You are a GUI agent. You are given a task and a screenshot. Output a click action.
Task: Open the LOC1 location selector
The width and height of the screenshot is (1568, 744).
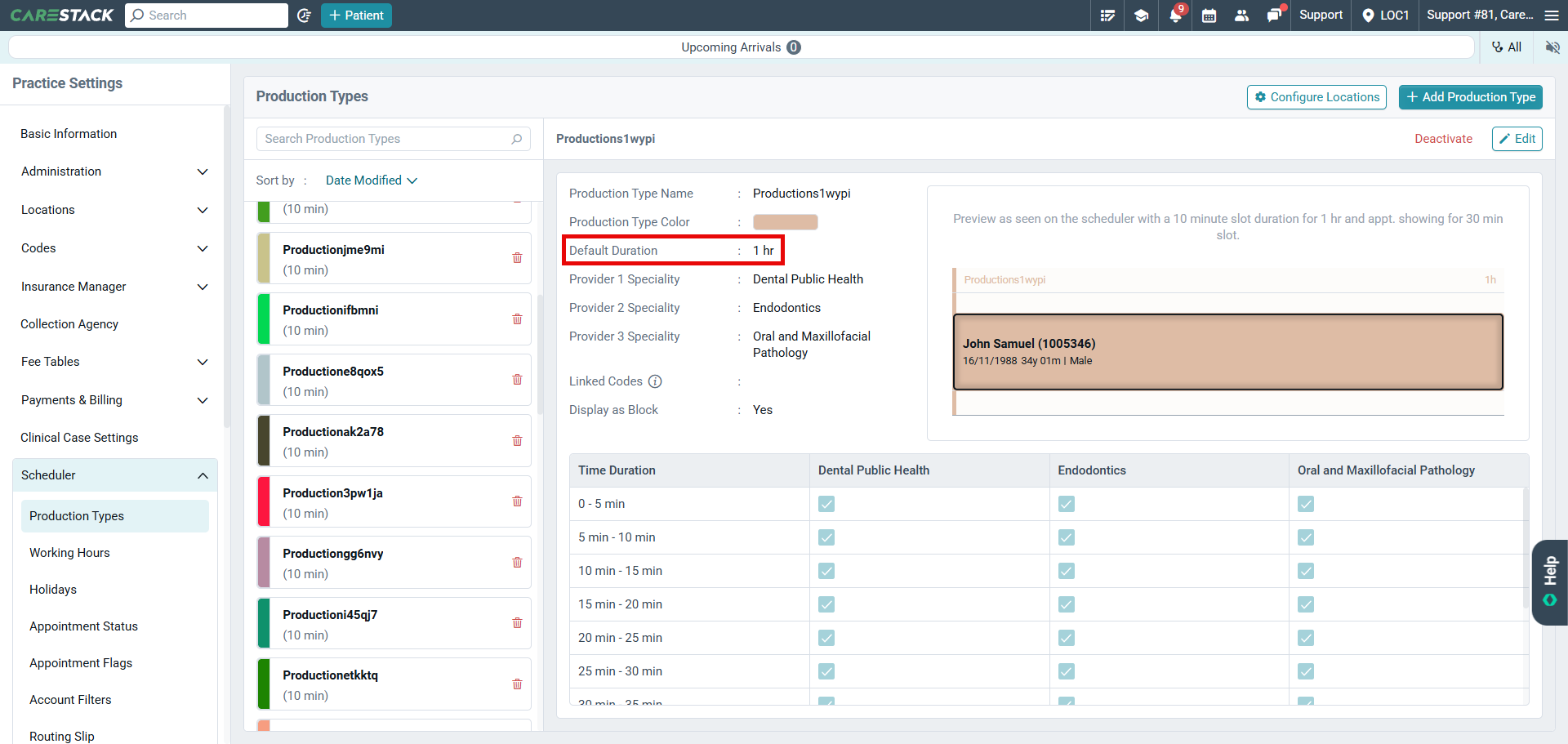[x=1385, y=16]
